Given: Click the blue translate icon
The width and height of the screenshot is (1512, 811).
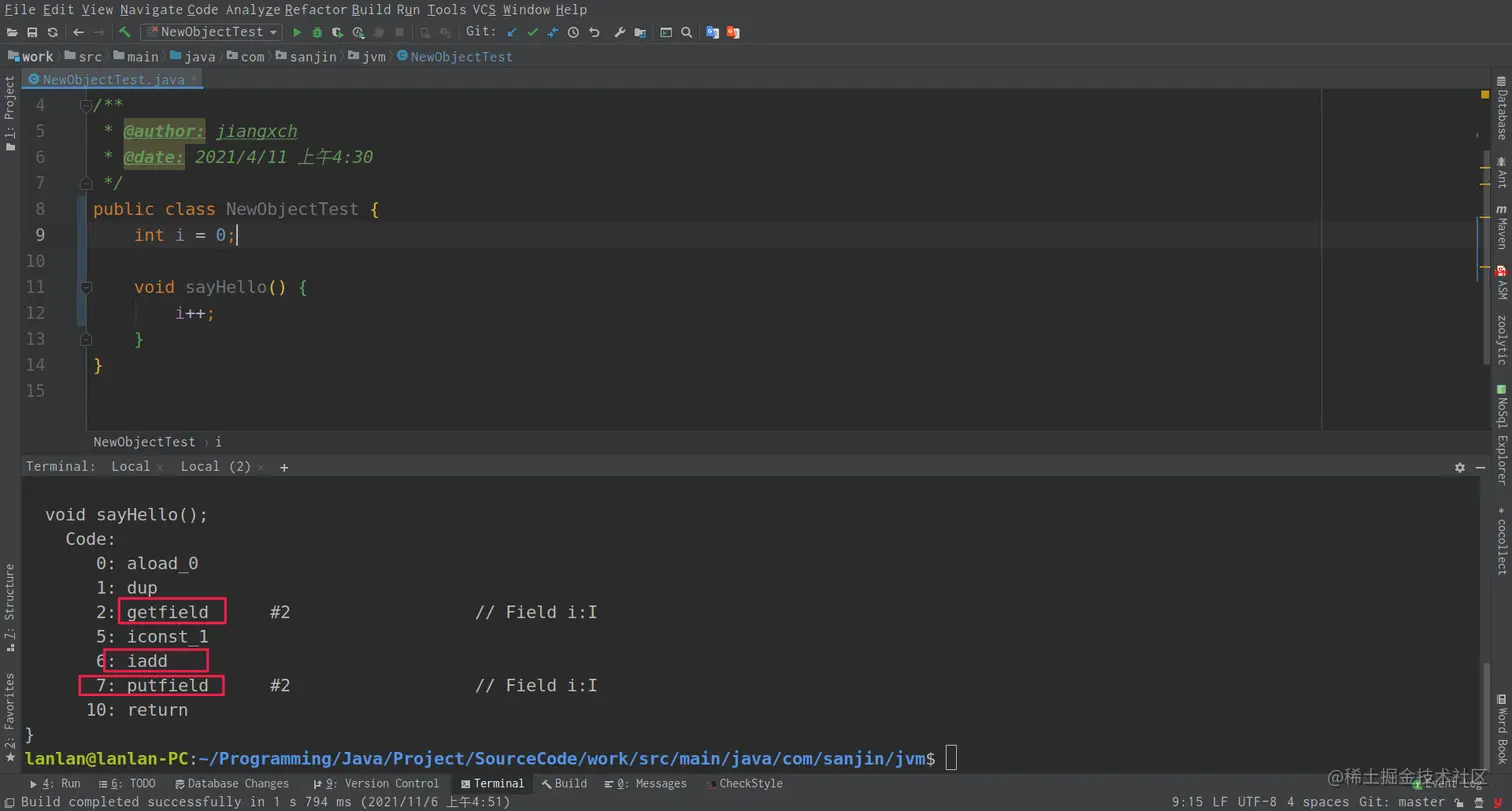Looking at the screenshot, I should [x=712, y=32].
